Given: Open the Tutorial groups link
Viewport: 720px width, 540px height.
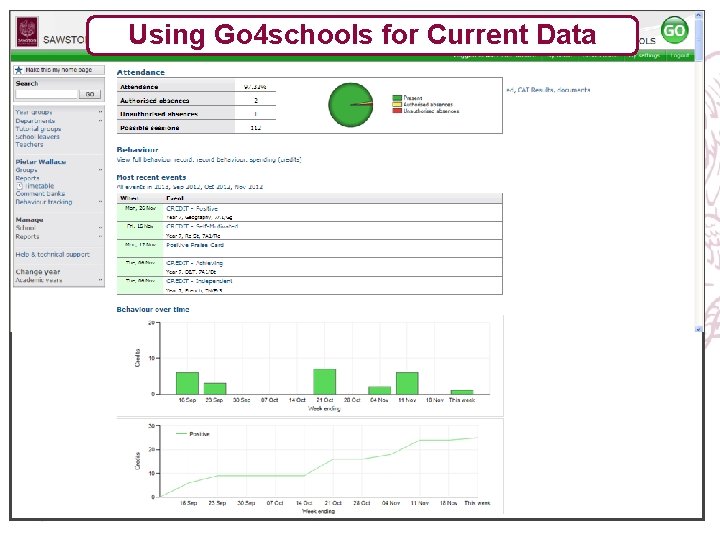Looking at the screenshot, I should click(x=38, y=129).
